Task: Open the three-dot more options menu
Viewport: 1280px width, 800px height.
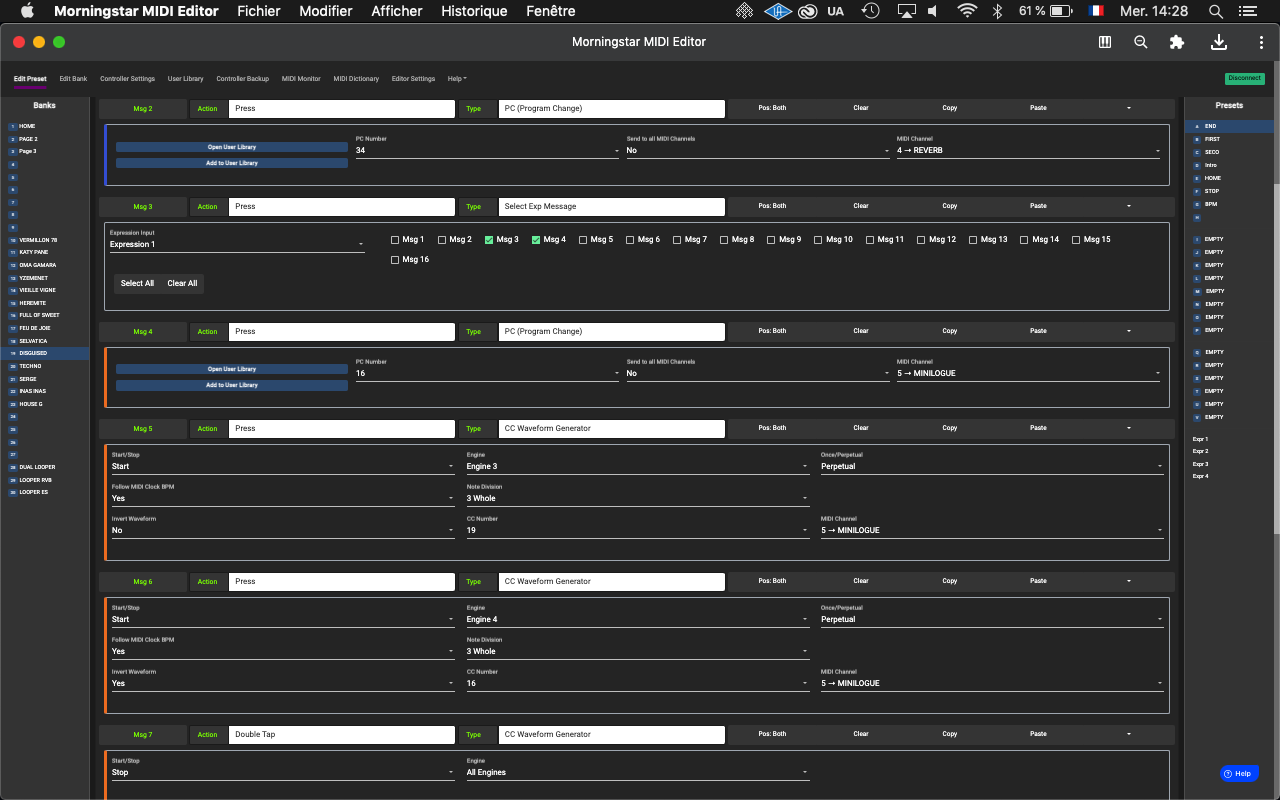Action: tap(1261, 42)
